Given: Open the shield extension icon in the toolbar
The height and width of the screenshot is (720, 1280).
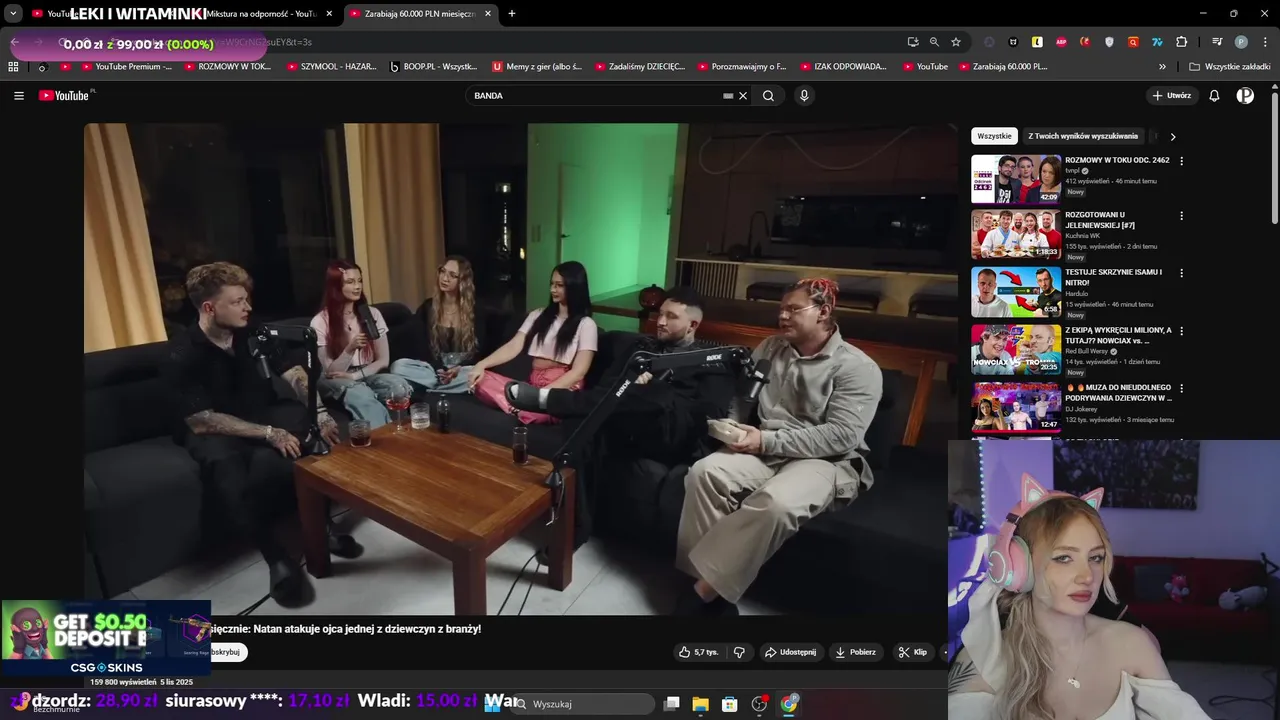Looking at the screenshot, I should 1109,42.
